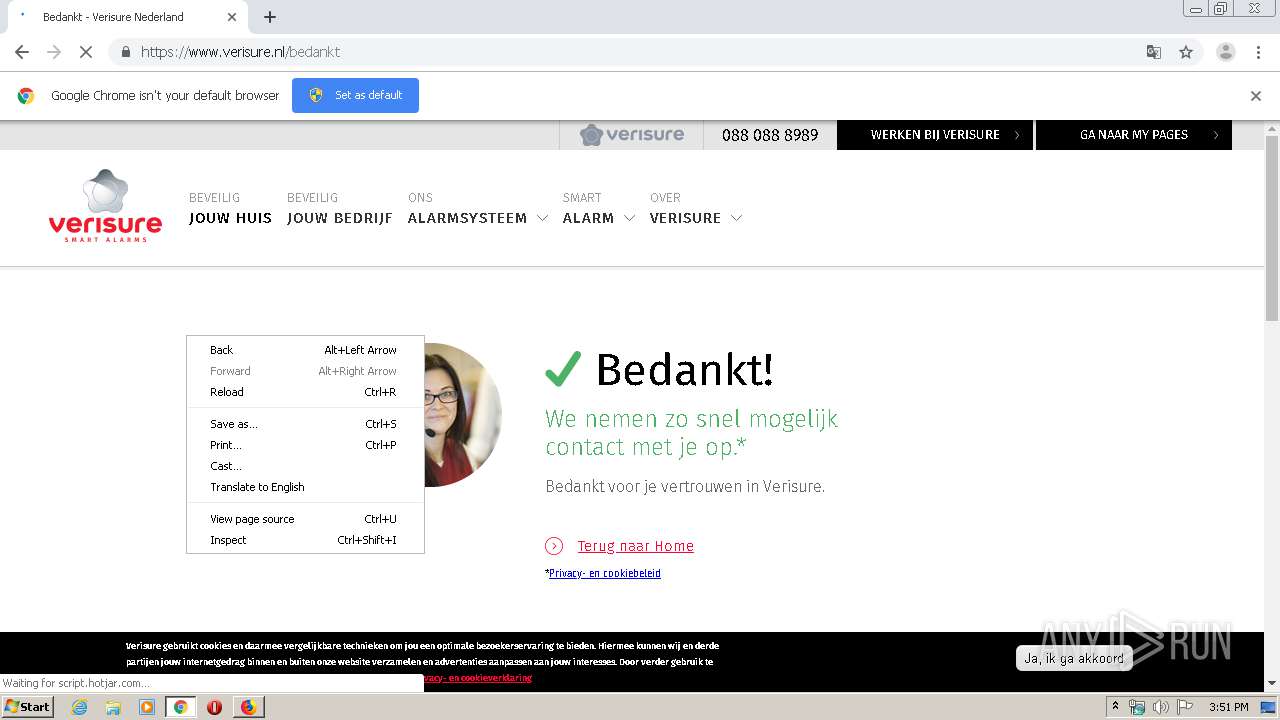The image size is (1280, 720).
Task: Stop loading the page
Action: [x=86, y=52]
